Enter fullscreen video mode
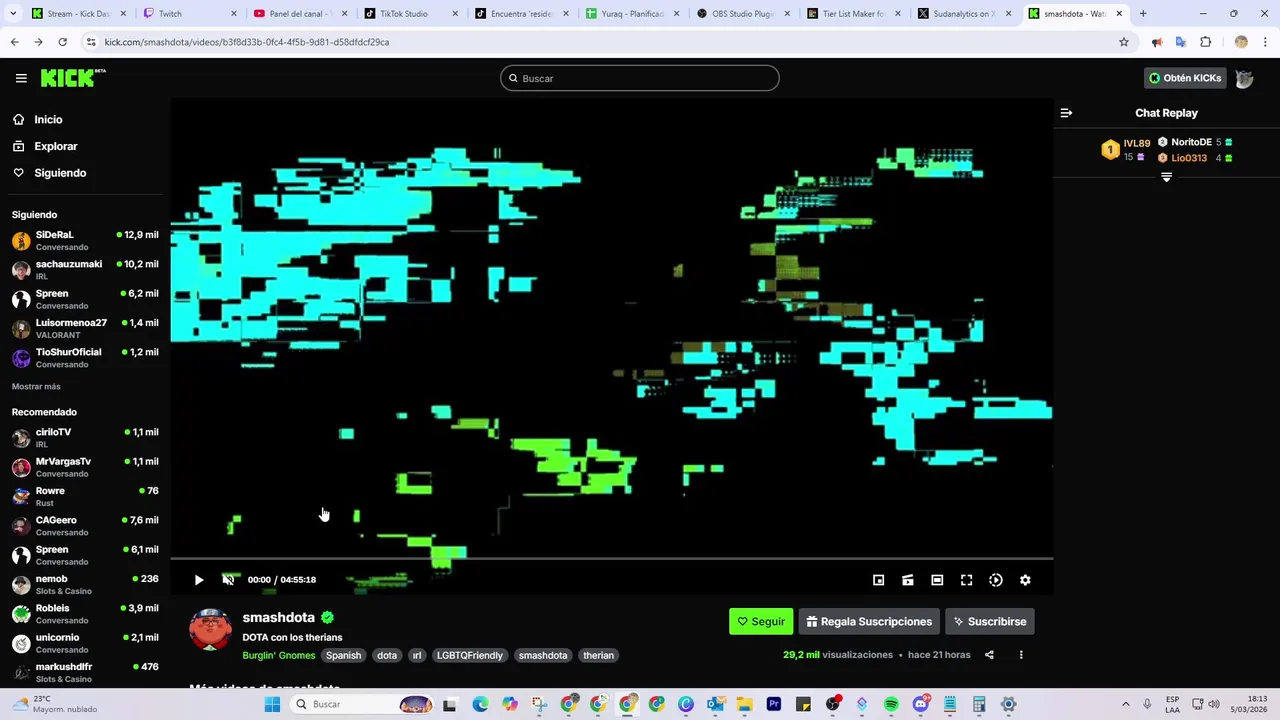The height and width of the screenshot is (720, 1280). pyautogui.click(x=967, y=580)
